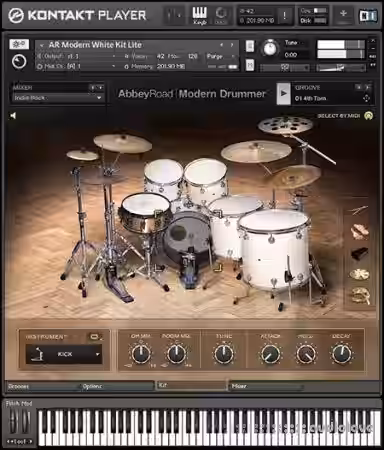Click the instrument close X button
Image resolution: width=384 pixels, height=450 pixels.
(x=373, y=41)
